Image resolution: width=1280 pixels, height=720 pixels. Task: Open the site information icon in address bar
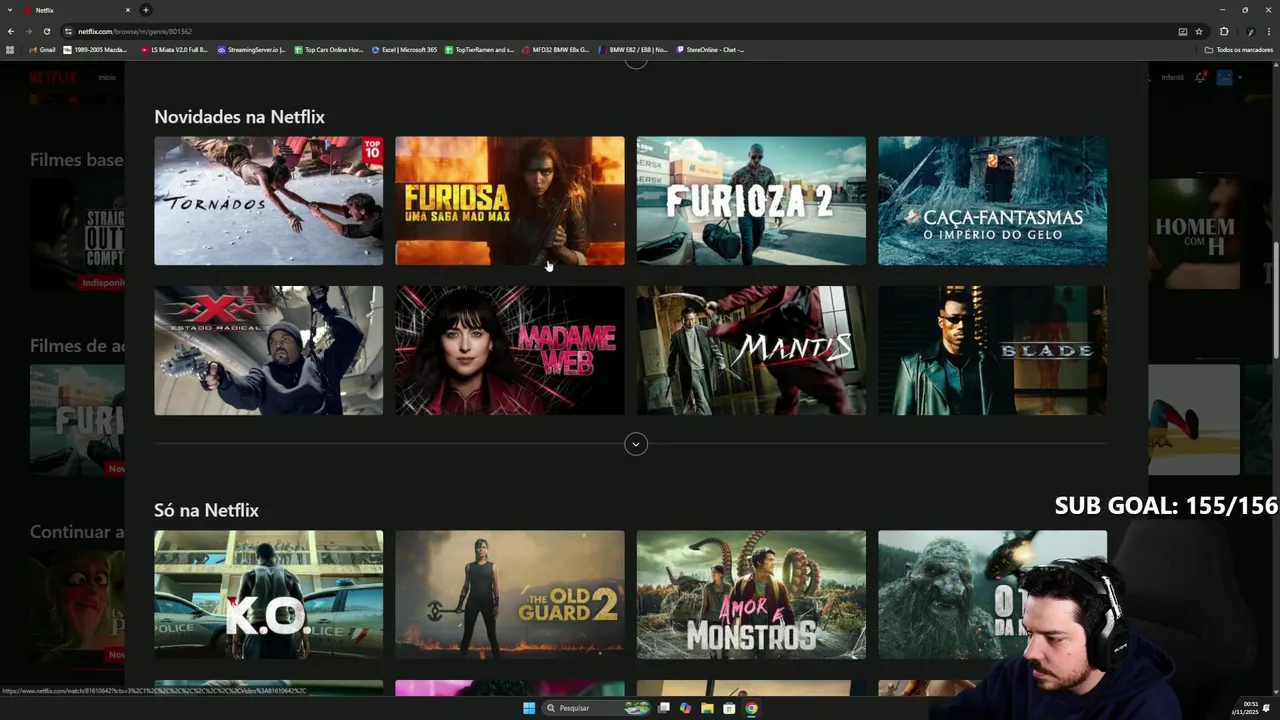pos(68,31)
